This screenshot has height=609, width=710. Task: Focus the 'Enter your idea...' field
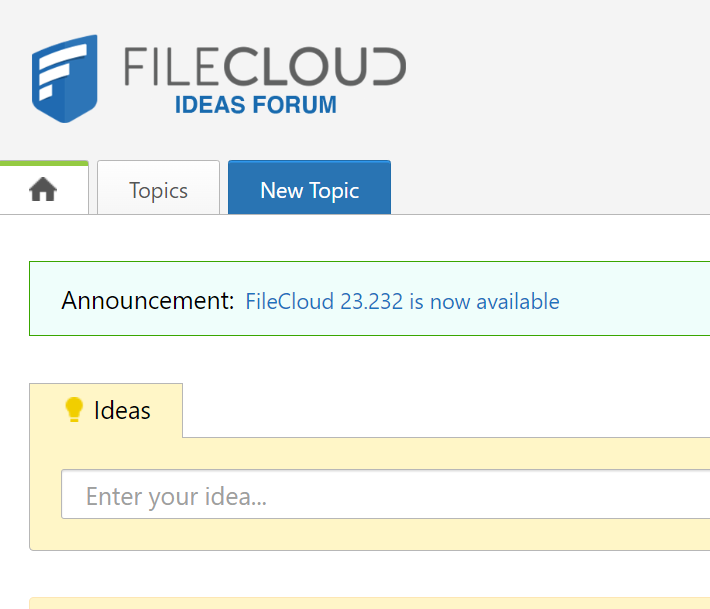tap(386, 494)
